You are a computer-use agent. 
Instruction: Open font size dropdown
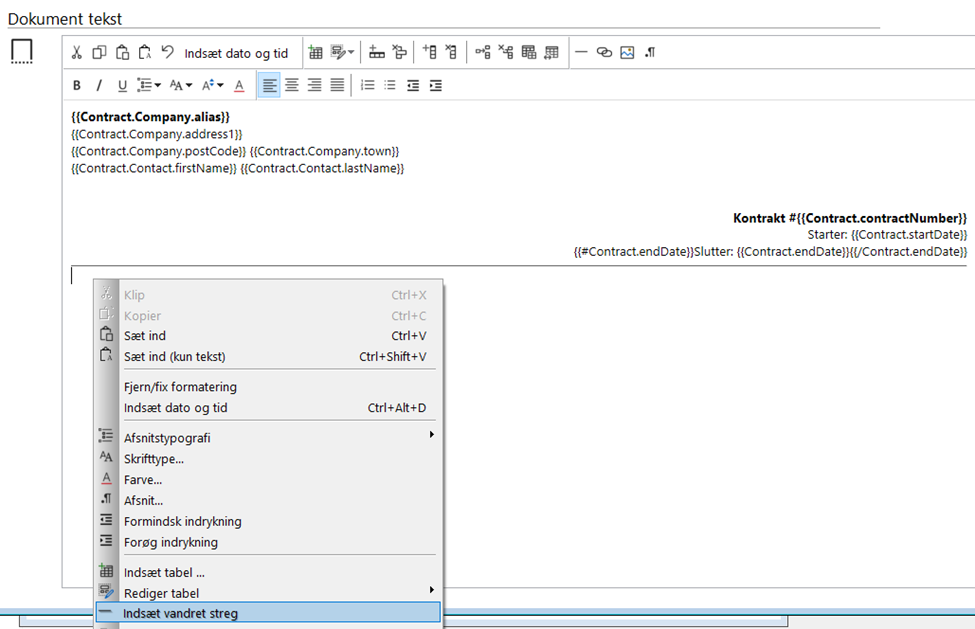coord(213,85)
